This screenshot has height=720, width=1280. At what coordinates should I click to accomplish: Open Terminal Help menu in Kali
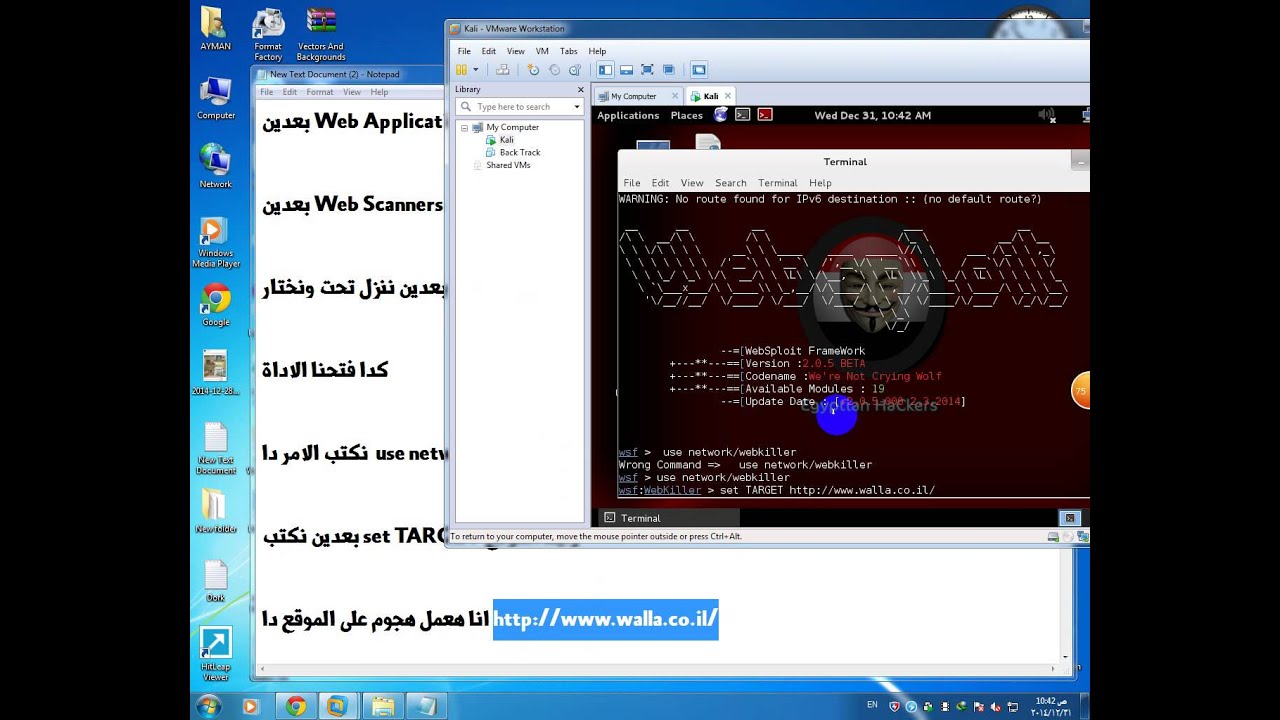pos(820,183)
